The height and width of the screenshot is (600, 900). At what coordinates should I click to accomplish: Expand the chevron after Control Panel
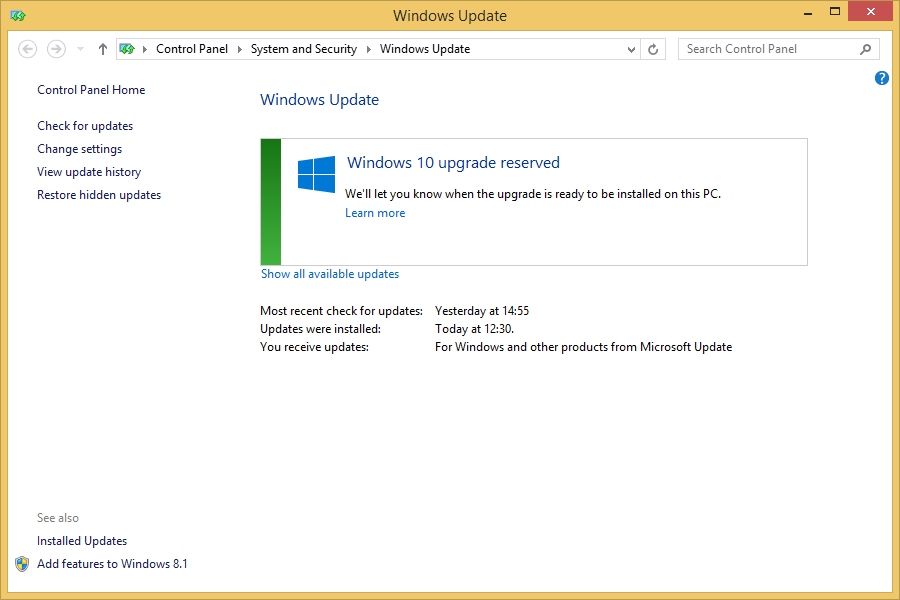(x=239, y=49)
